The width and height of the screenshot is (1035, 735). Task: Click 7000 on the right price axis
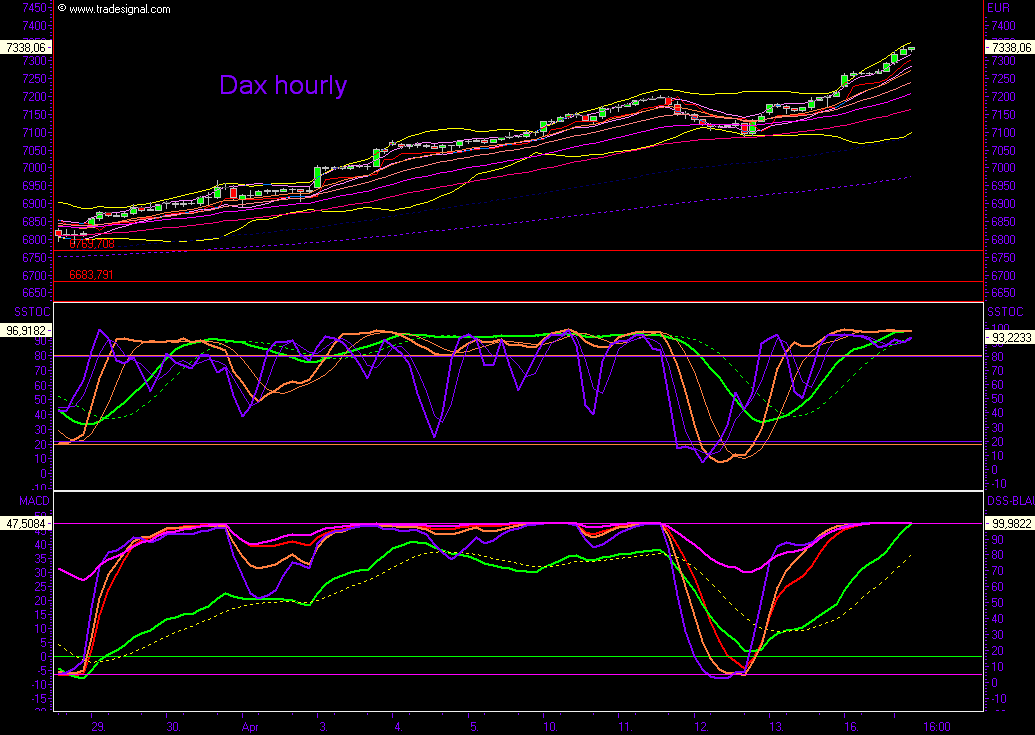click(1003, 168)
